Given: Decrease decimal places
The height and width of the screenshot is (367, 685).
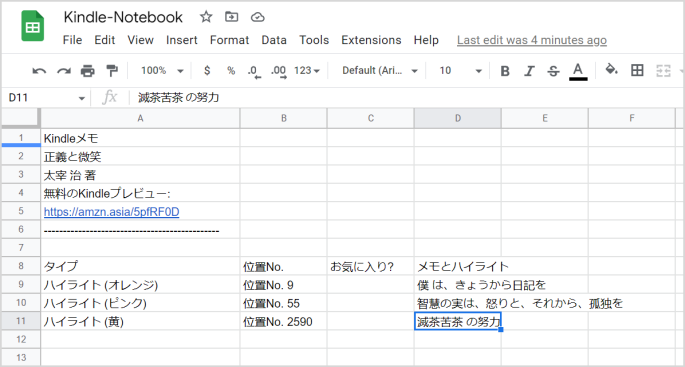Looking at the screenshot, I should [254, 72].
